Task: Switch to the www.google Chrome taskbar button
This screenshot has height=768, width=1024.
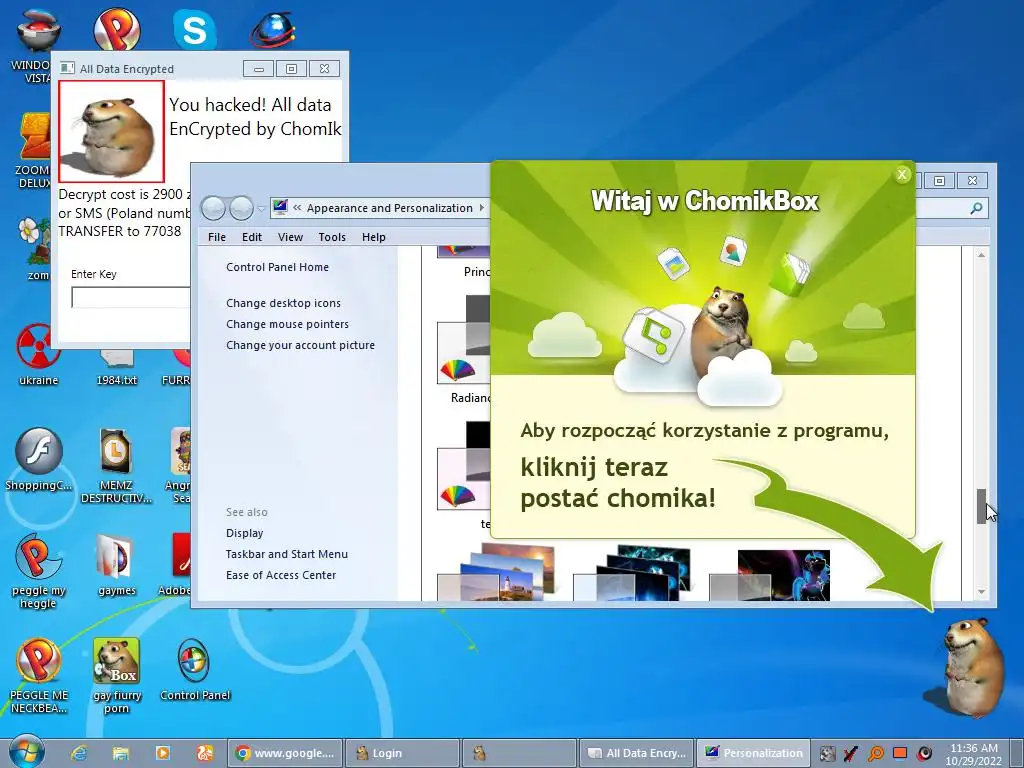Action: [x=285, y=753]
